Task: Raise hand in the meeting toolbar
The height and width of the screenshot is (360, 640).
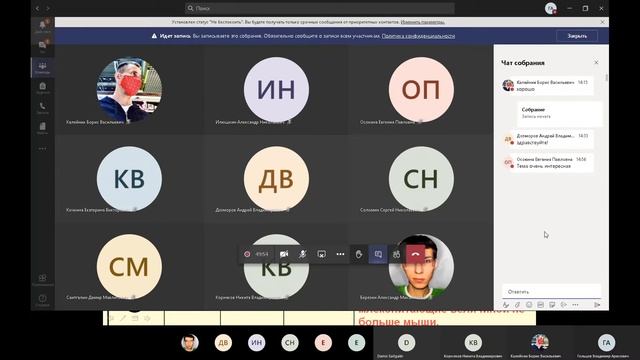Action: 359,254
